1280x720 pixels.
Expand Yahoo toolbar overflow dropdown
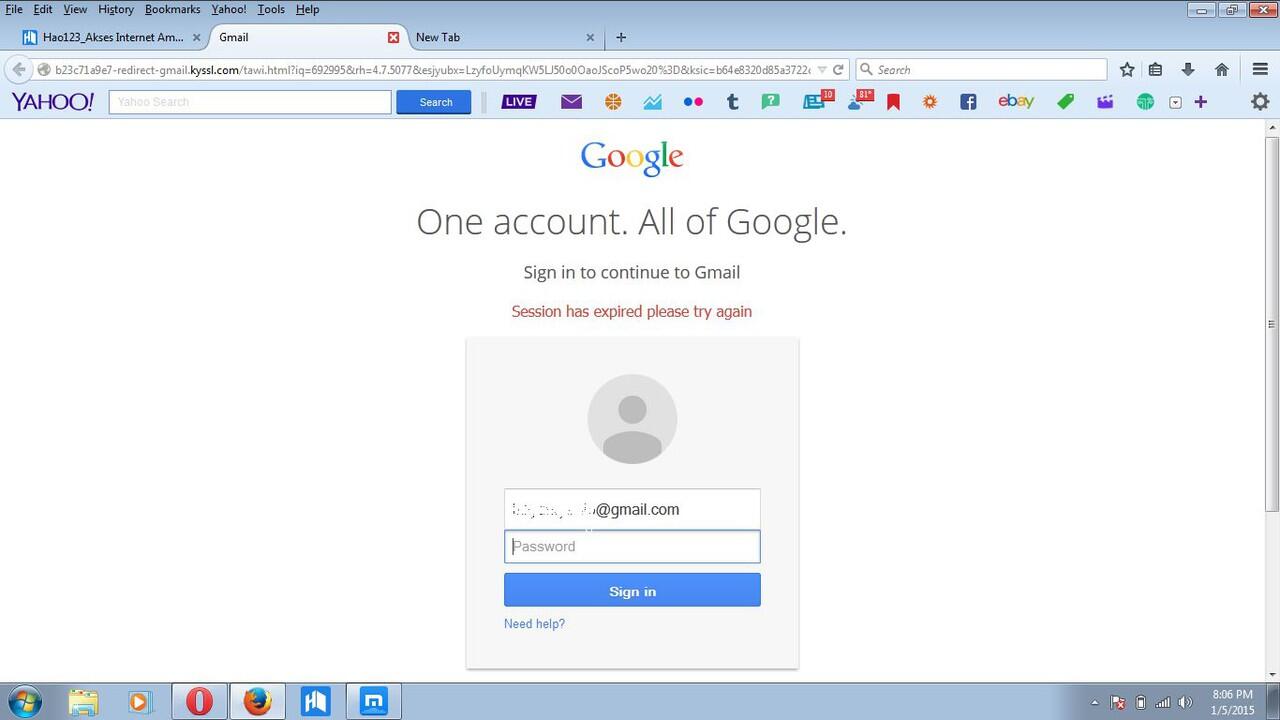[1175, 102]
